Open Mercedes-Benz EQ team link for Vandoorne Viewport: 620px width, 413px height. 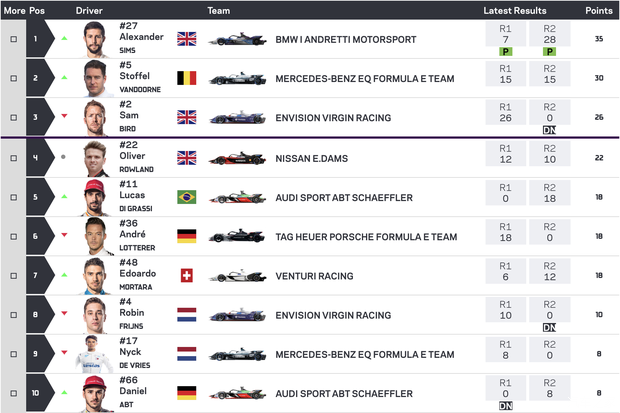[364, 79]
